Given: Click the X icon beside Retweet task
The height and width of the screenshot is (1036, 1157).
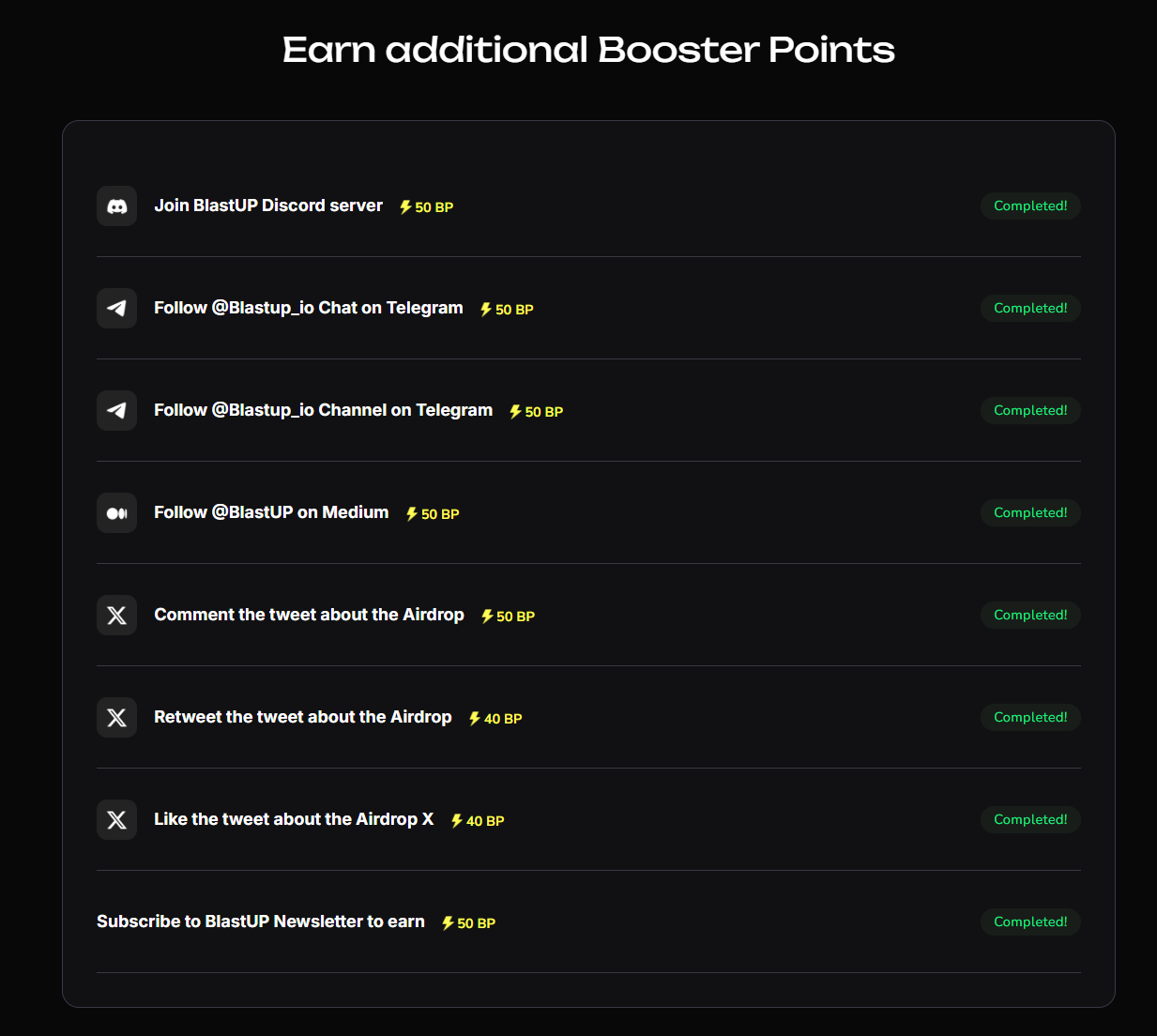Looking at the screenshot, I should [x=116, y=718].
